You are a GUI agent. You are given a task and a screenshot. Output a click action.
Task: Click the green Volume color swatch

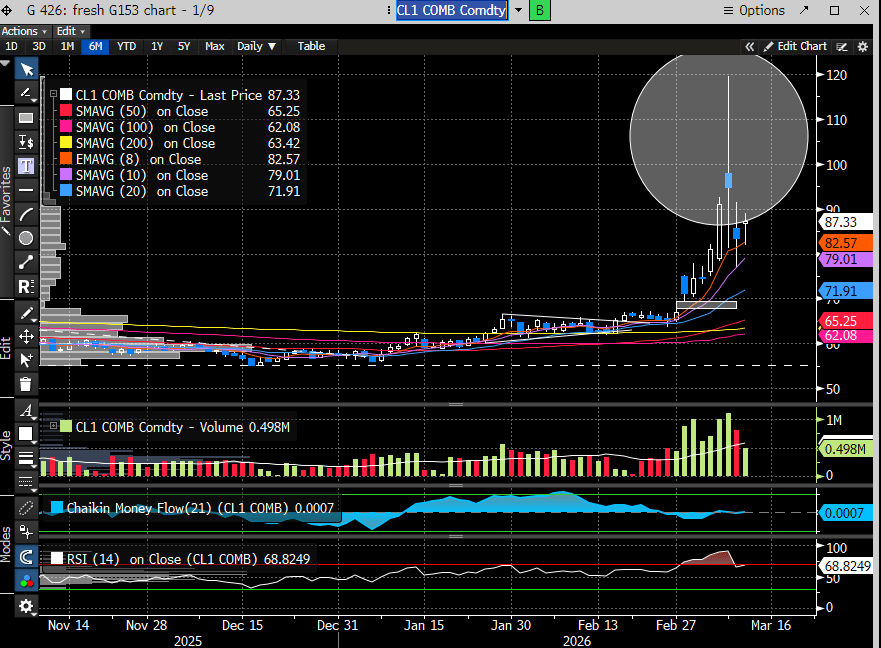tap(66, 427)
